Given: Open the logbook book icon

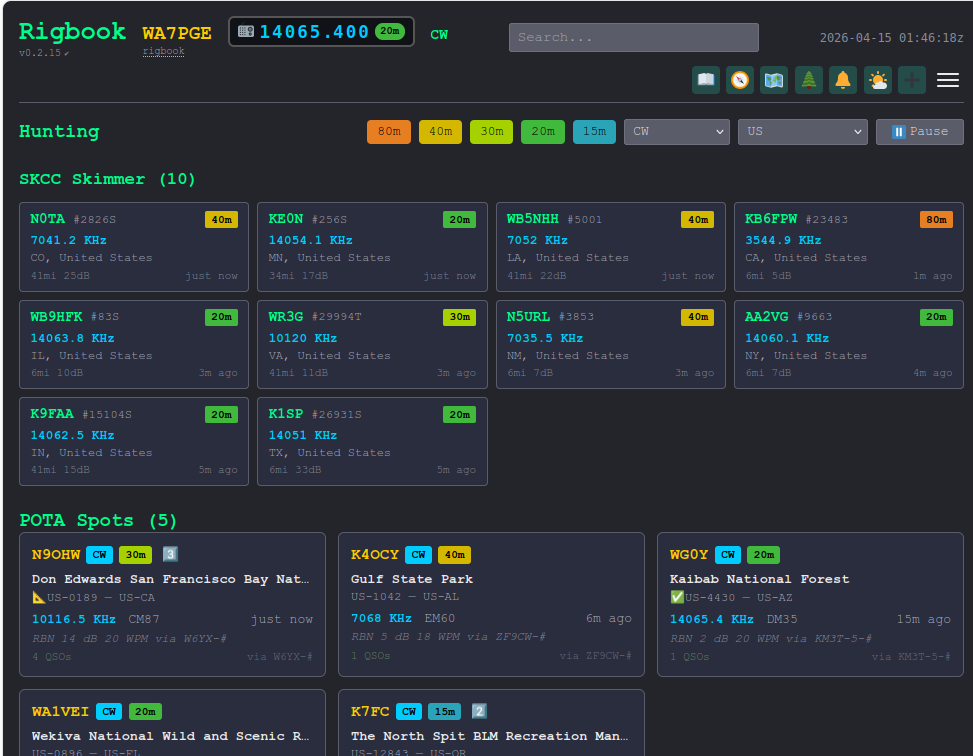Looking at the screenshot, I should [x=705, y=80].
